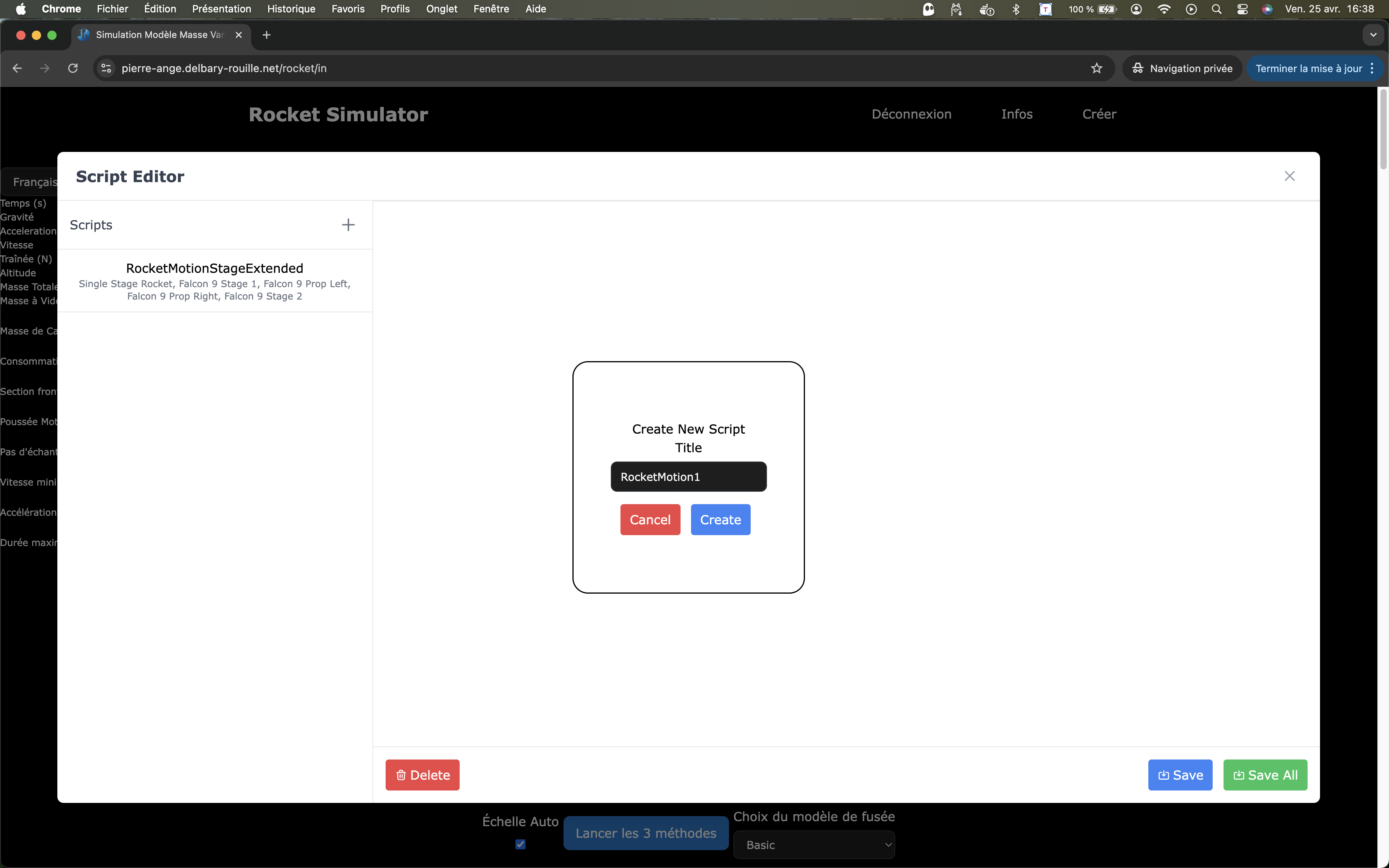Click the ghost-shaped menu bar icon
1389x868 pixels.
tap(928, 9)
